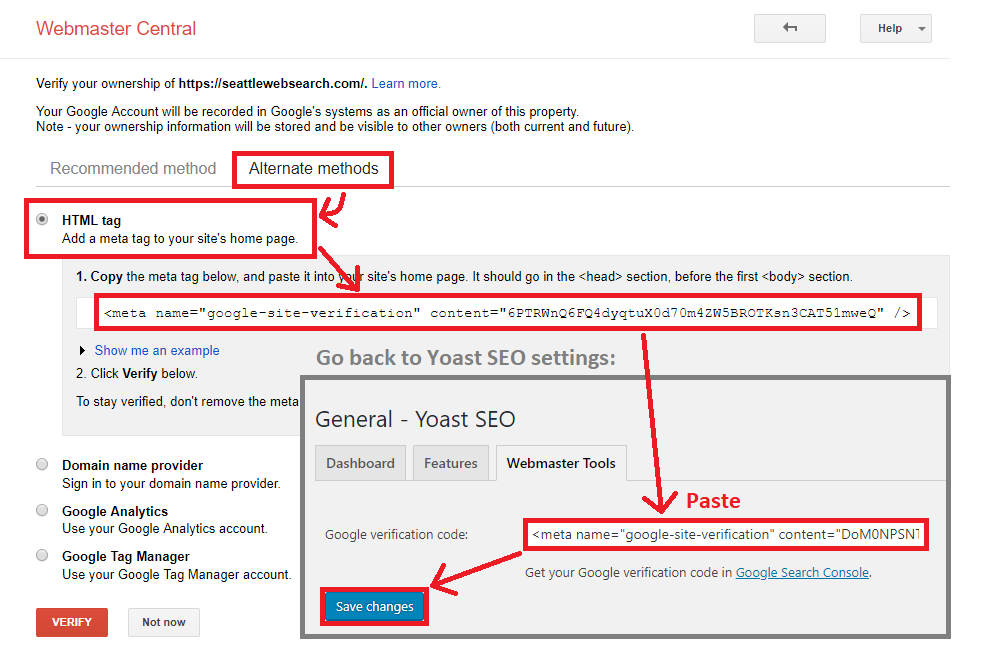Screen dimensions: 986x658
Task: Expand Show me an example
Action: pyautogui.click(x=157, y=350)
